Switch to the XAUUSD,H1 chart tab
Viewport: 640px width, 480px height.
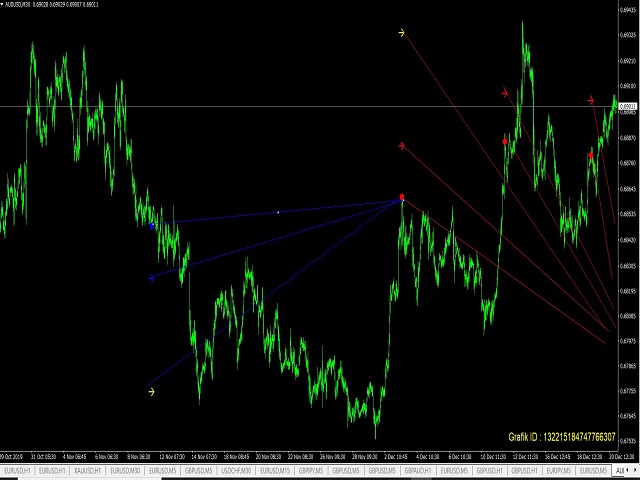(86, 471)
